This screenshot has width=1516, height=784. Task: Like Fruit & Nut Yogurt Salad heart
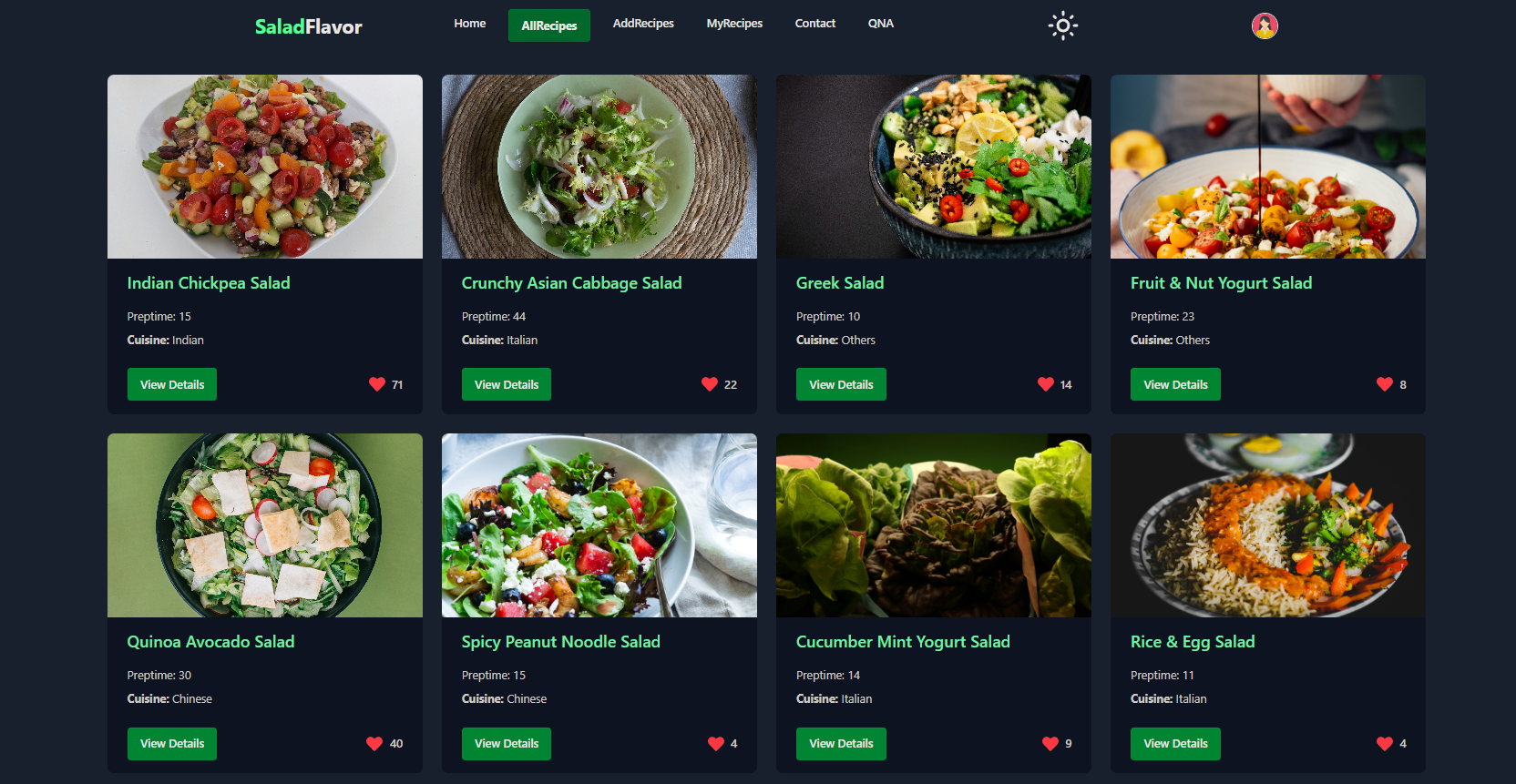(1385, 384)
